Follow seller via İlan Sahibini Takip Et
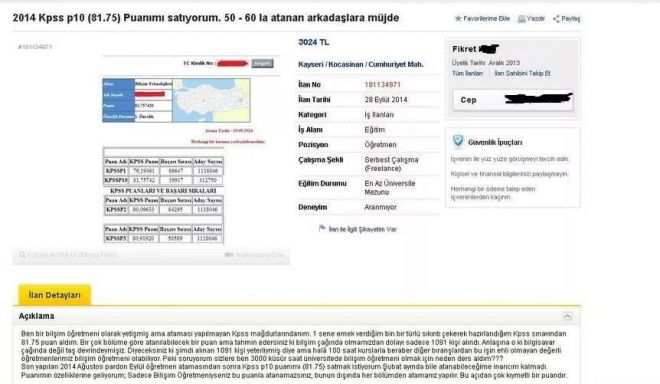This screenshot has width=660, height=384. pyautogui.click(x=522, y=73)
